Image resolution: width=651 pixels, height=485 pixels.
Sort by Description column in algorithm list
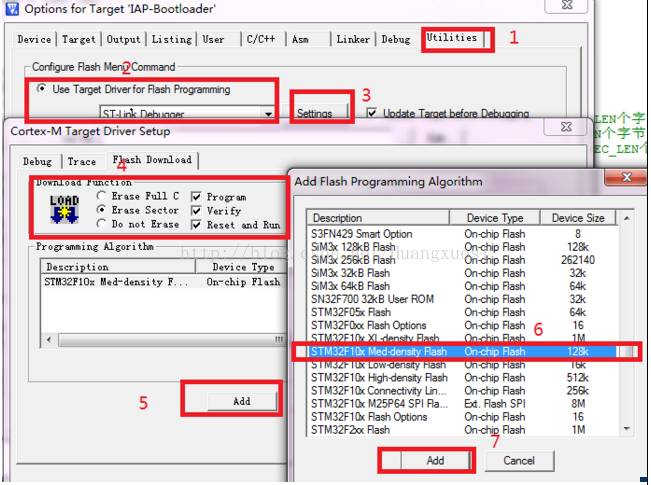click(x=378, y=218)
